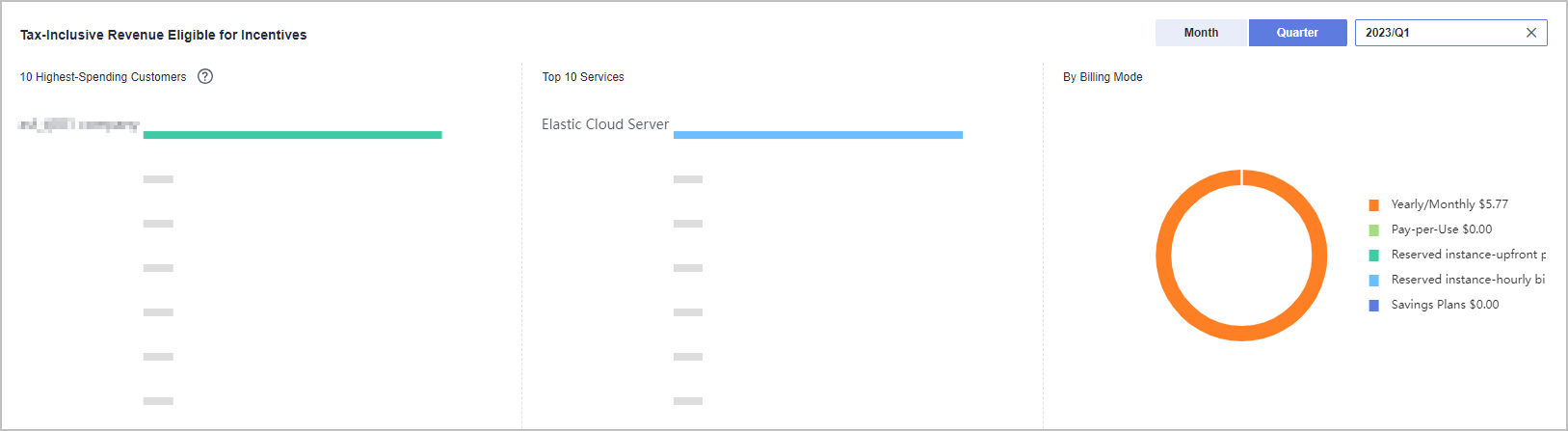Image resolution: width=1568 pixels, height=431 pixels.
Task: Select Elastic Cloud Server service label
Action: pyautogui.click(x=605, y=124)
